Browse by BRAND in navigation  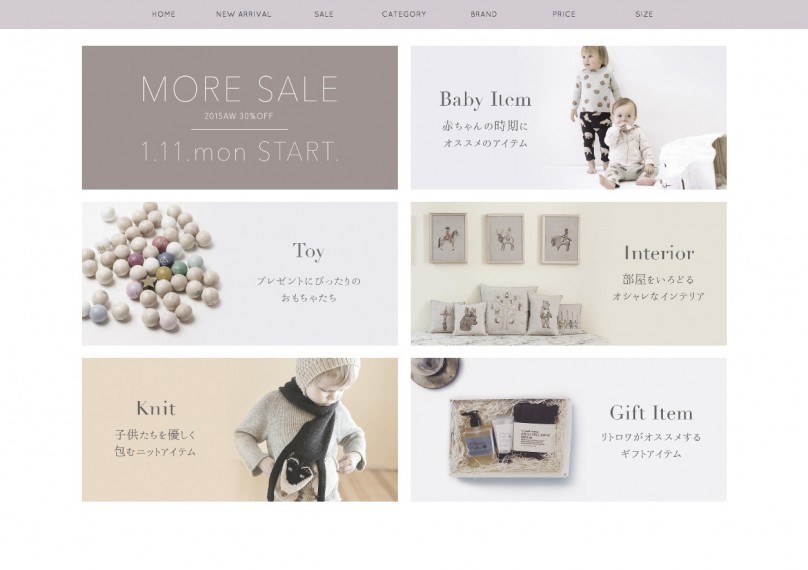click(x=484, y=14)
